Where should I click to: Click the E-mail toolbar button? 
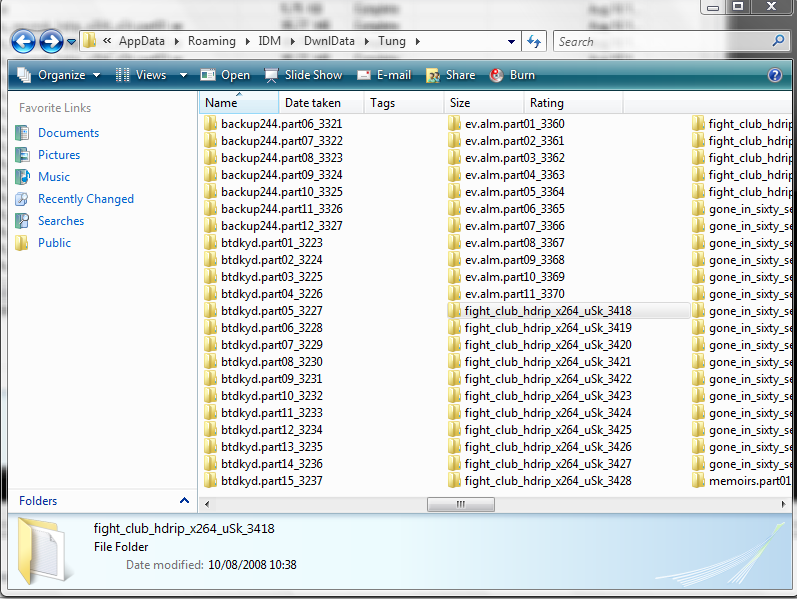(384, 75)
